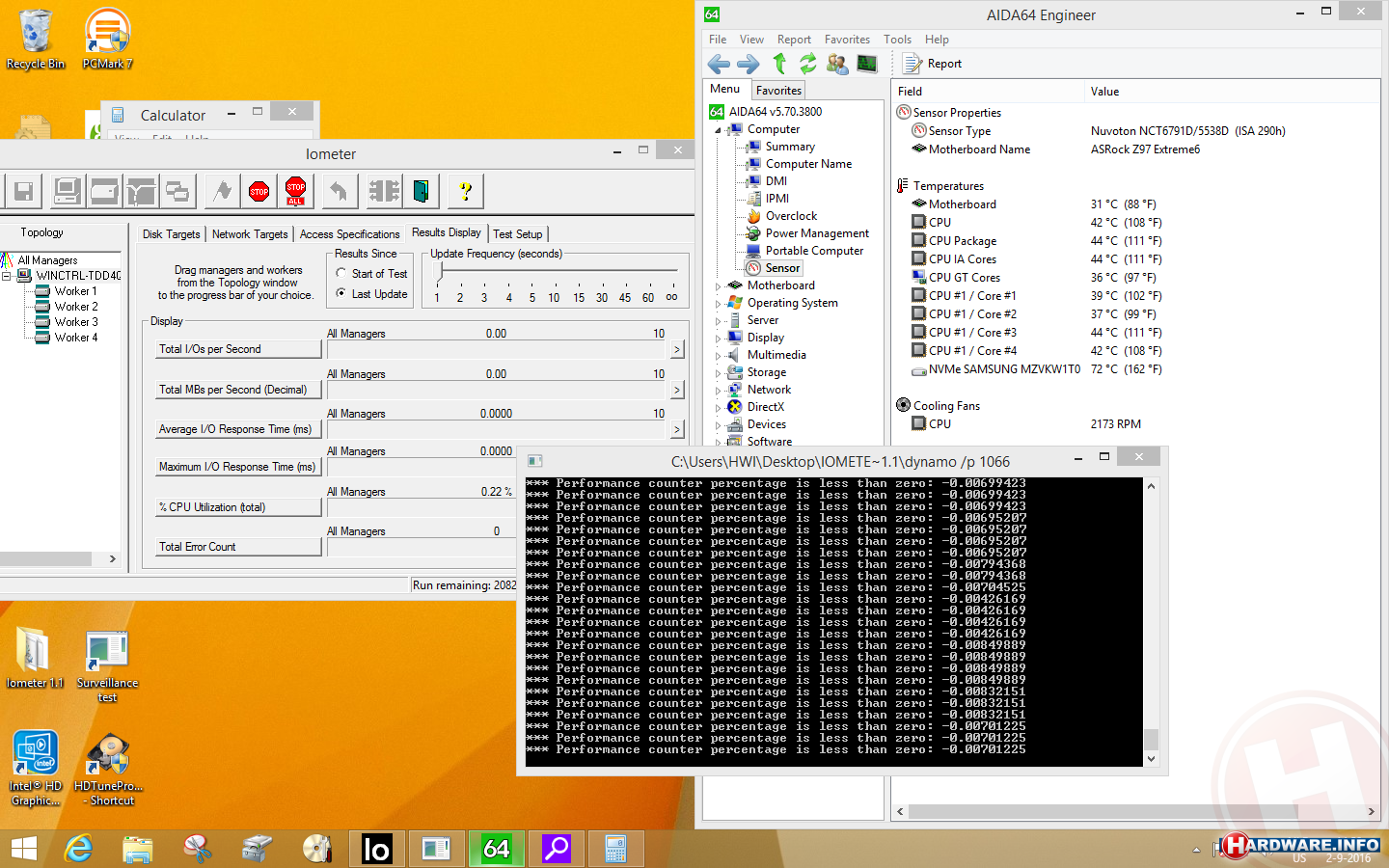Switch to Favorites tab in AIDA64 left panel

778,90
